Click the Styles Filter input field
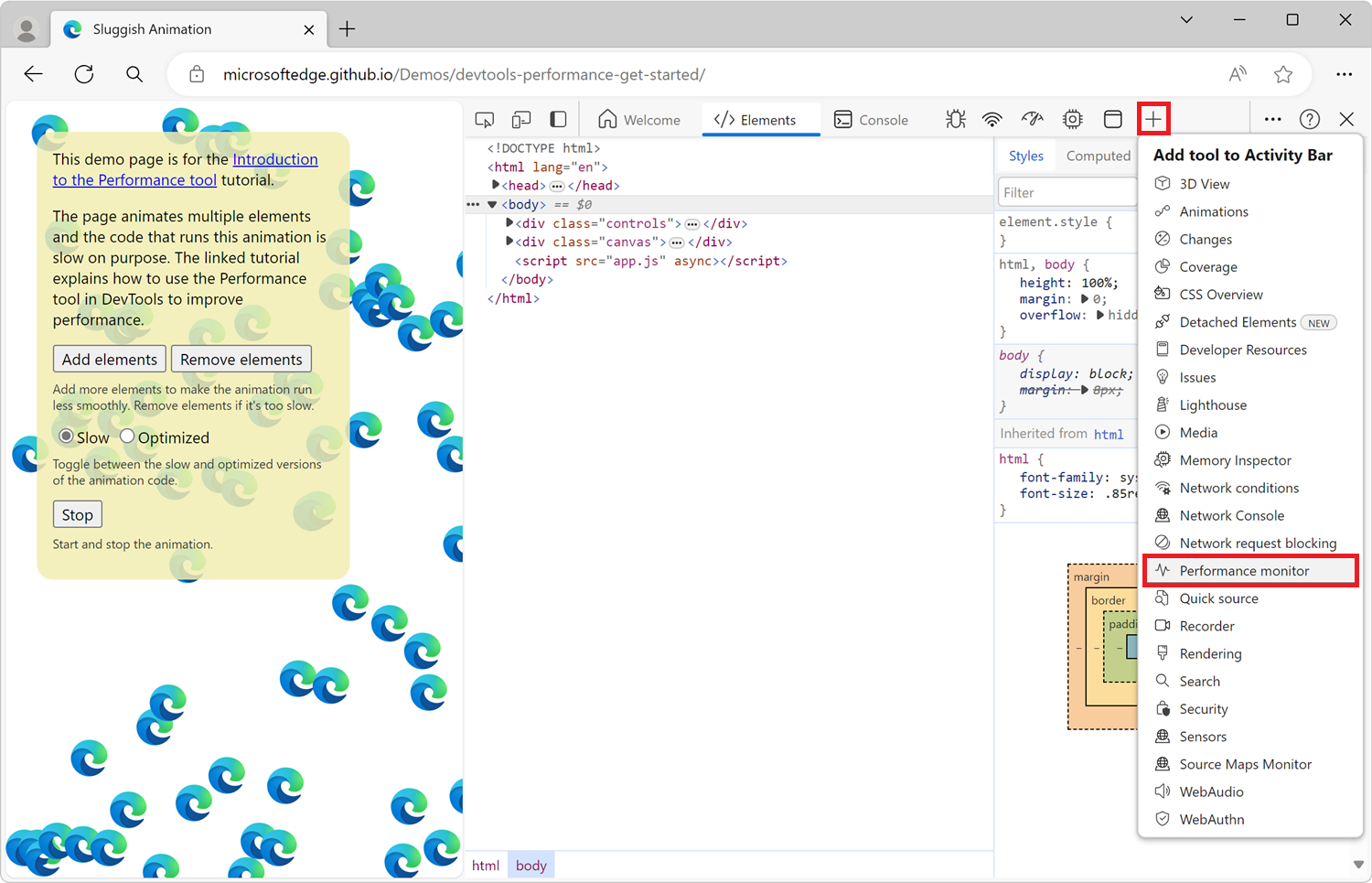The width and height of the screenshot is (1372, 883). [x=1067, y=192]
